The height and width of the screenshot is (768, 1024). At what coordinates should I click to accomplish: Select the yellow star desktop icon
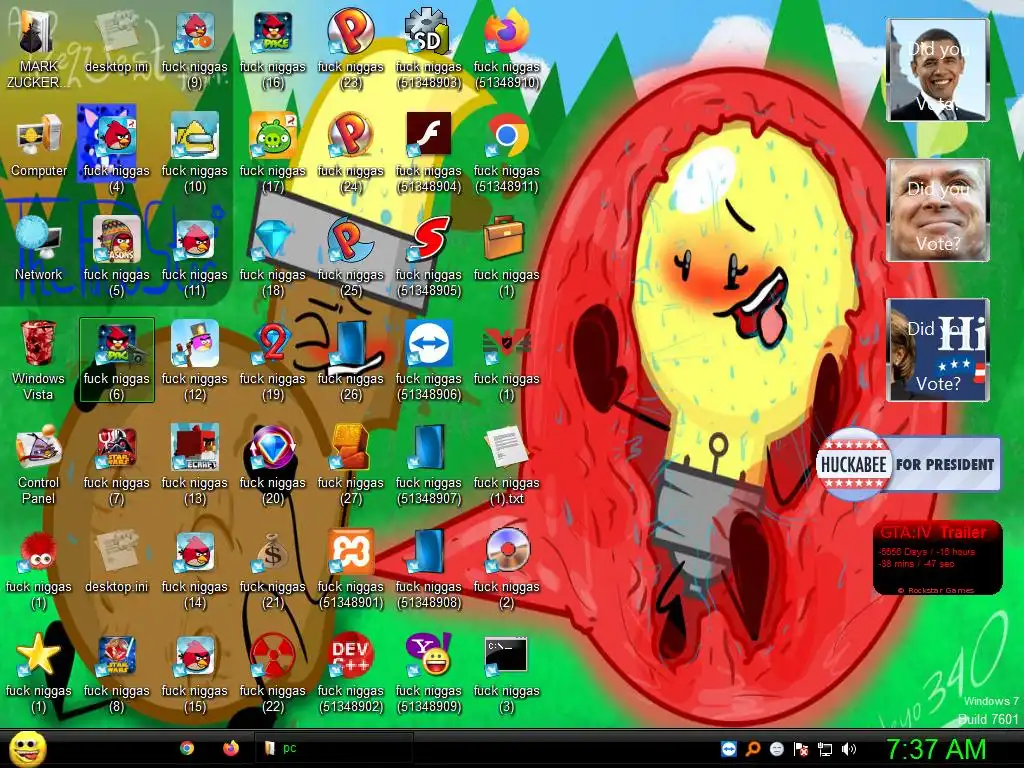(x=39, y=656)
